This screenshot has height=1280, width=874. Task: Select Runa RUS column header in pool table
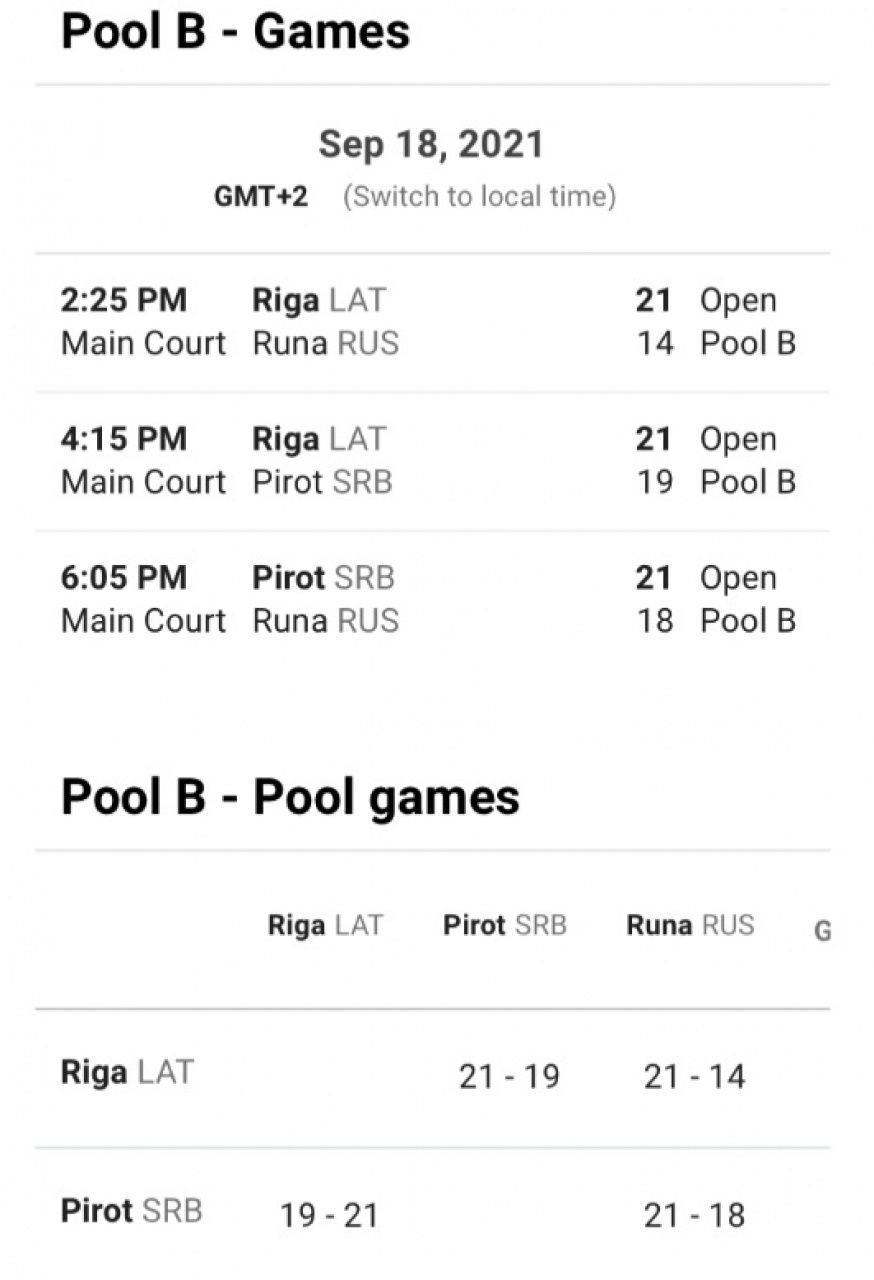pos(690,925)
